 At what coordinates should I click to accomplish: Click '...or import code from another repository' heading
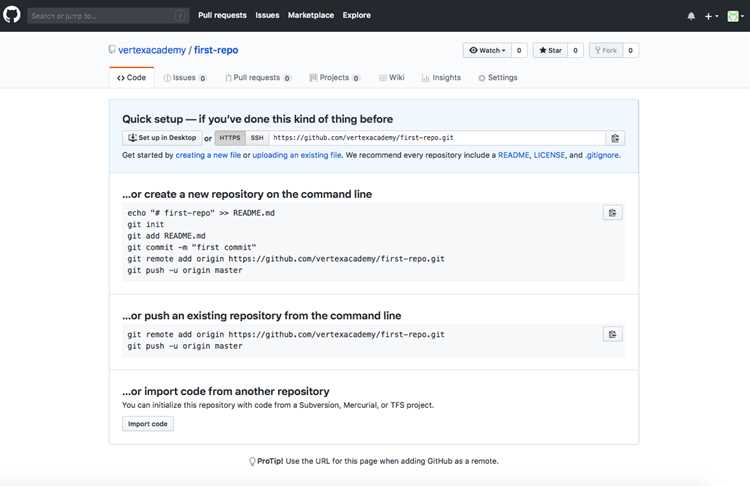(226, 391)
